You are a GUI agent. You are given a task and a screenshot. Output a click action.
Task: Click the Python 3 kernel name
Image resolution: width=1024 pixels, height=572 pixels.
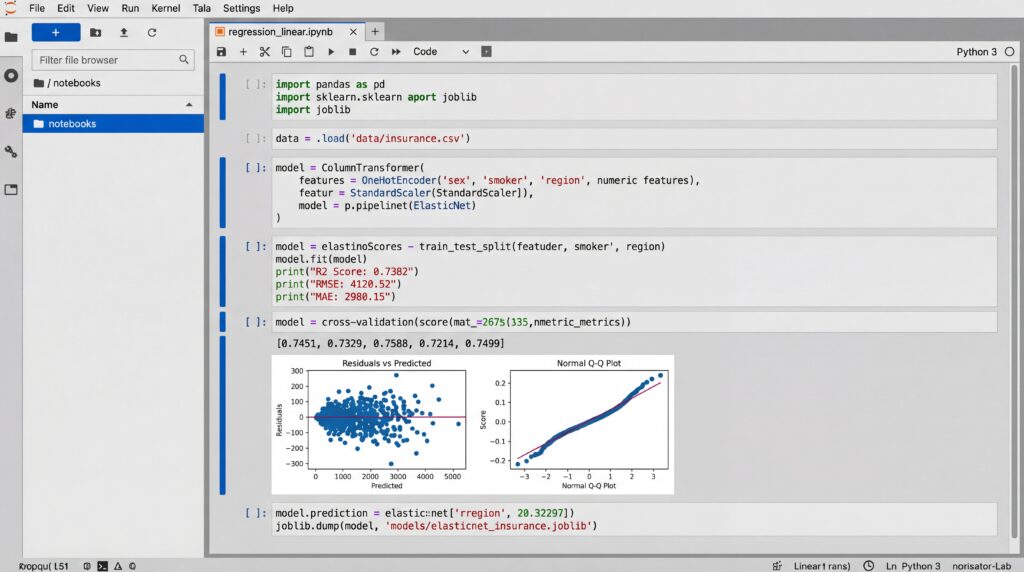(x=976, y=52)
